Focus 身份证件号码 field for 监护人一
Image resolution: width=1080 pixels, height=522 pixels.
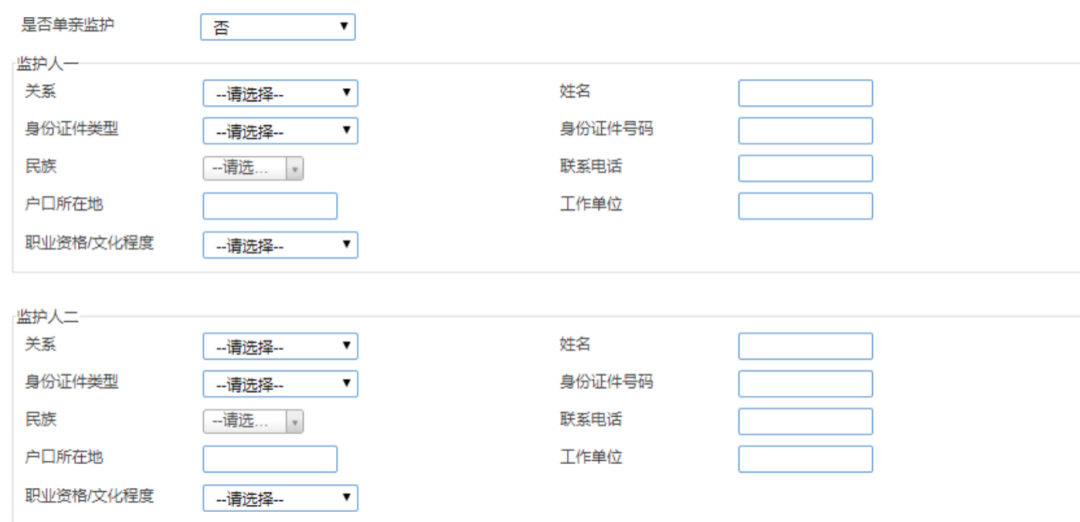tap(805, 131)
